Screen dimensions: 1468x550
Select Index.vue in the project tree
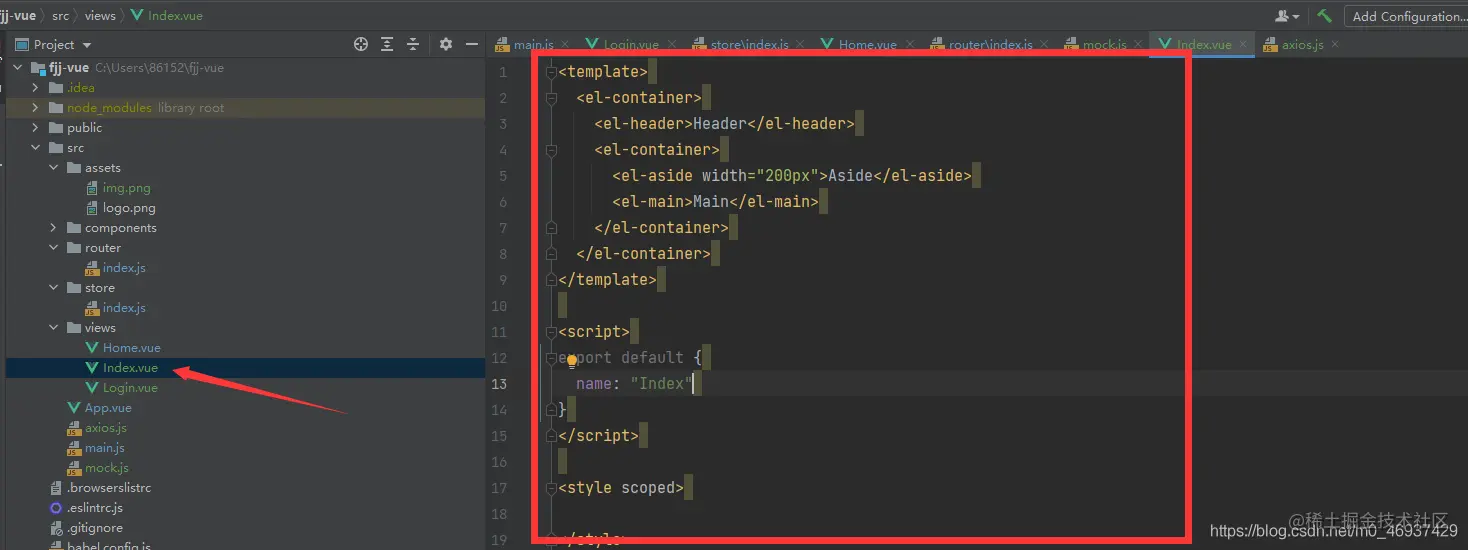pyautogui.click(x=130, y=368)
